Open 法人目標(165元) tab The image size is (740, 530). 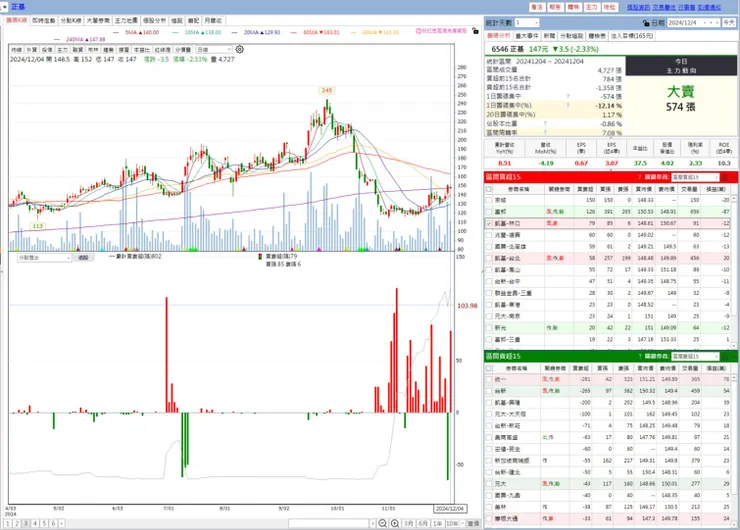point(632,36)
